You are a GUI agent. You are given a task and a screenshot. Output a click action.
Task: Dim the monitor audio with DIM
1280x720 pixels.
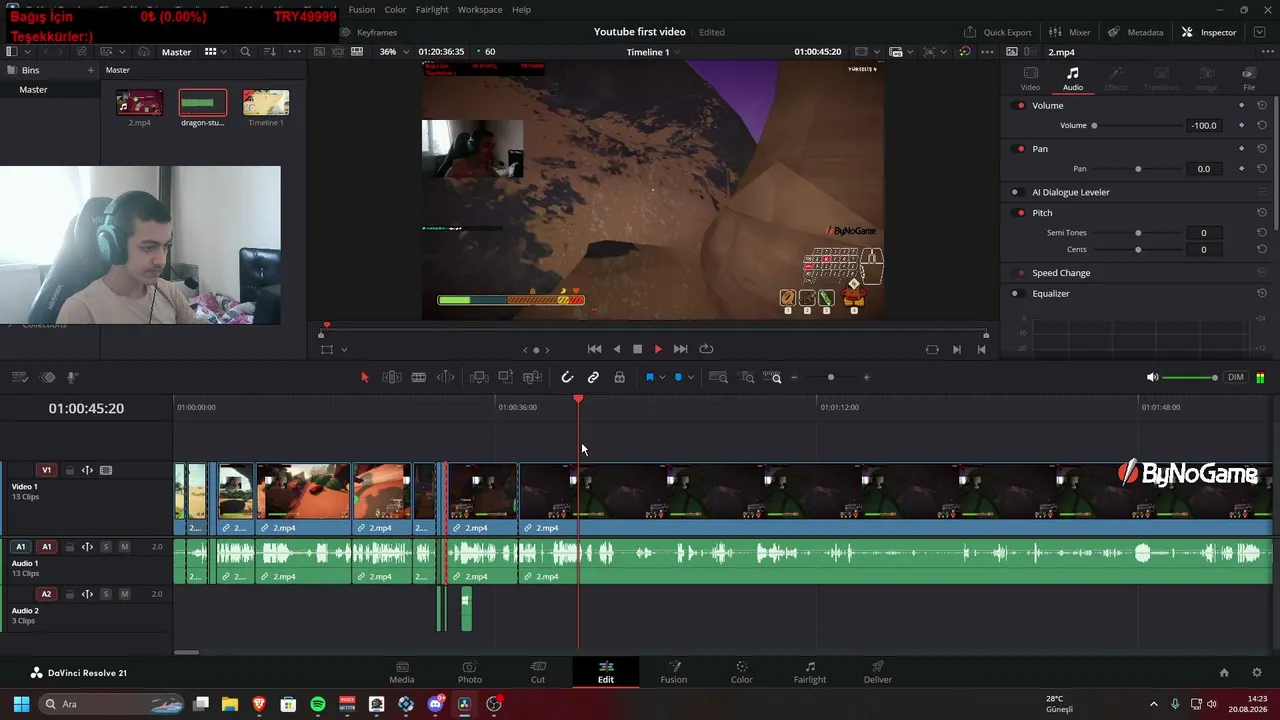tap(1236, 377)
